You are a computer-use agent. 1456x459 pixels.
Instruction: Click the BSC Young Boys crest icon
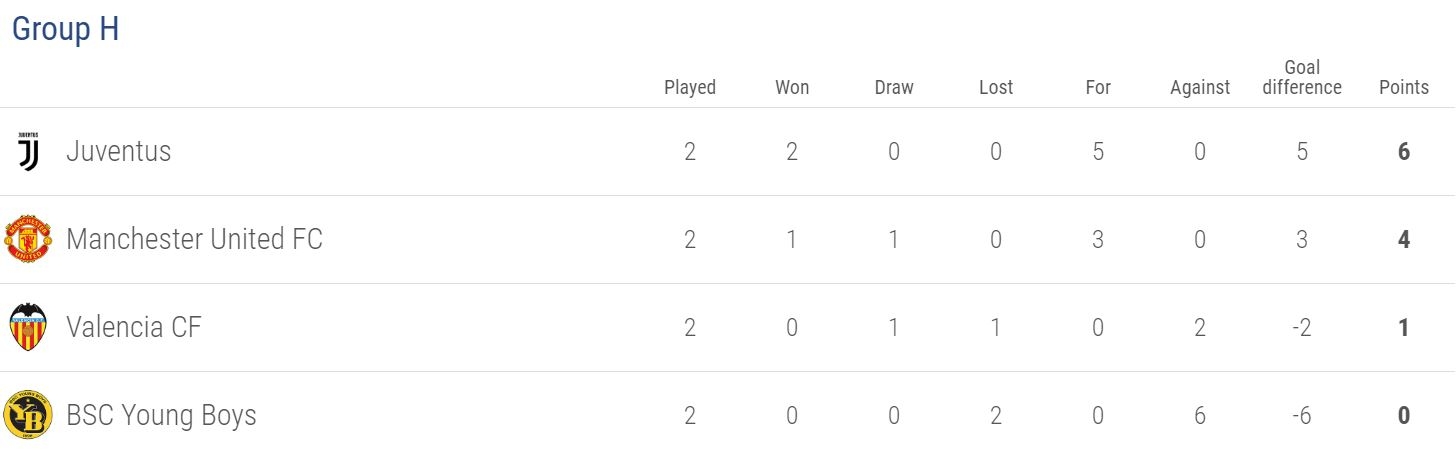click(28, 415)
